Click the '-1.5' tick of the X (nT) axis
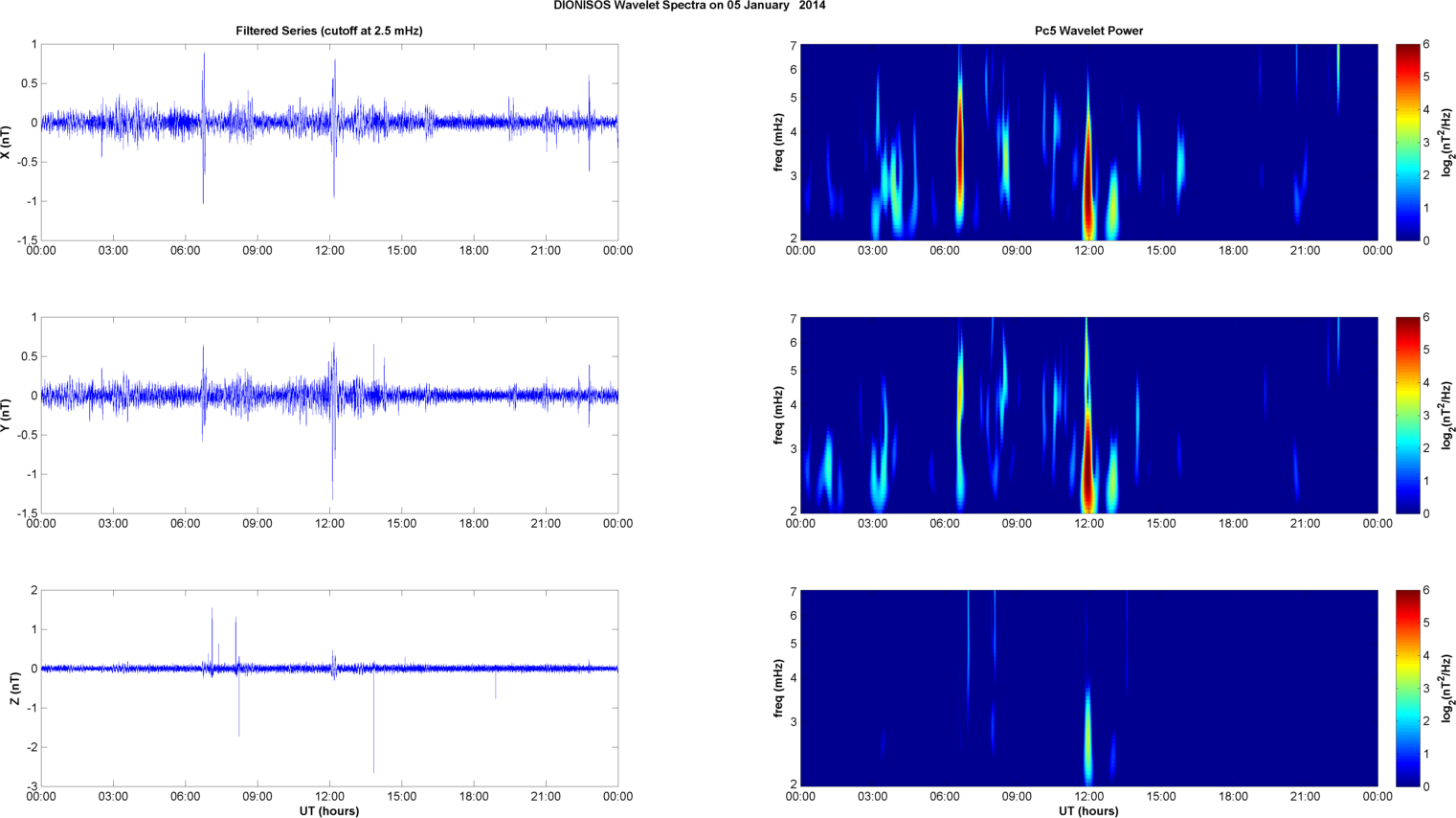The height and width of the screenshot is (818, 1456). pyautogui.click(x=28, y=240)
